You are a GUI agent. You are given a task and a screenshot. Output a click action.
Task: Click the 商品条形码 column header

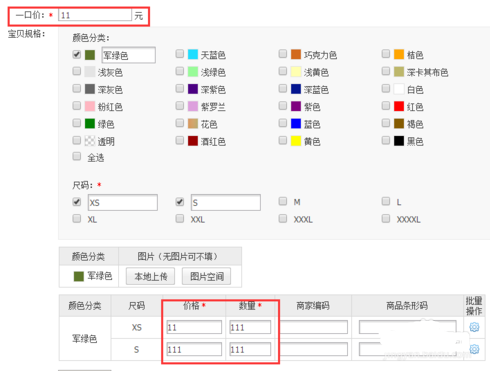tap(407, 306)
